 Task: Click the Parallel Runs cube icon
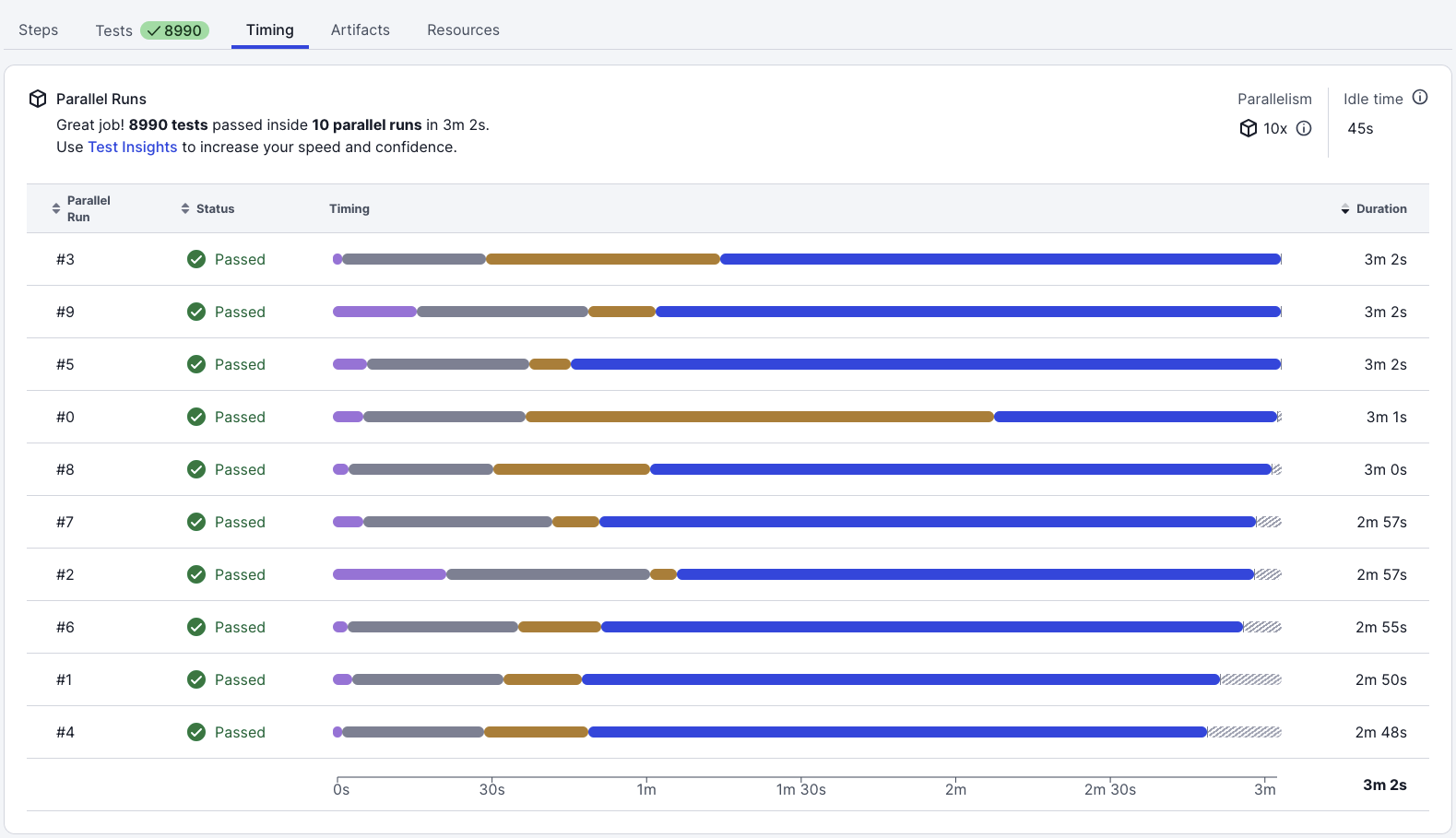pyautogui.click(x=38, y=99)
